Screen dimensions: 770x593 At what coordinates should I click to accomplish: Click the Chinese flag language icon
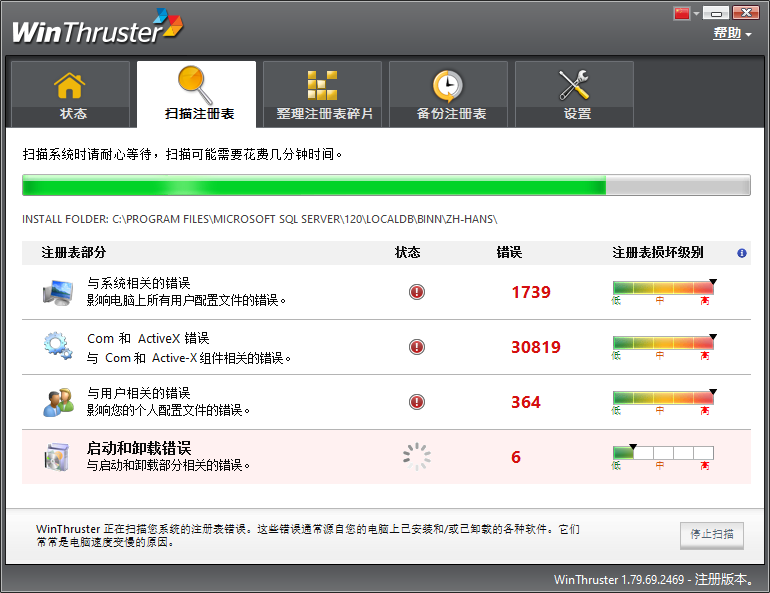(x=682, y=13)
